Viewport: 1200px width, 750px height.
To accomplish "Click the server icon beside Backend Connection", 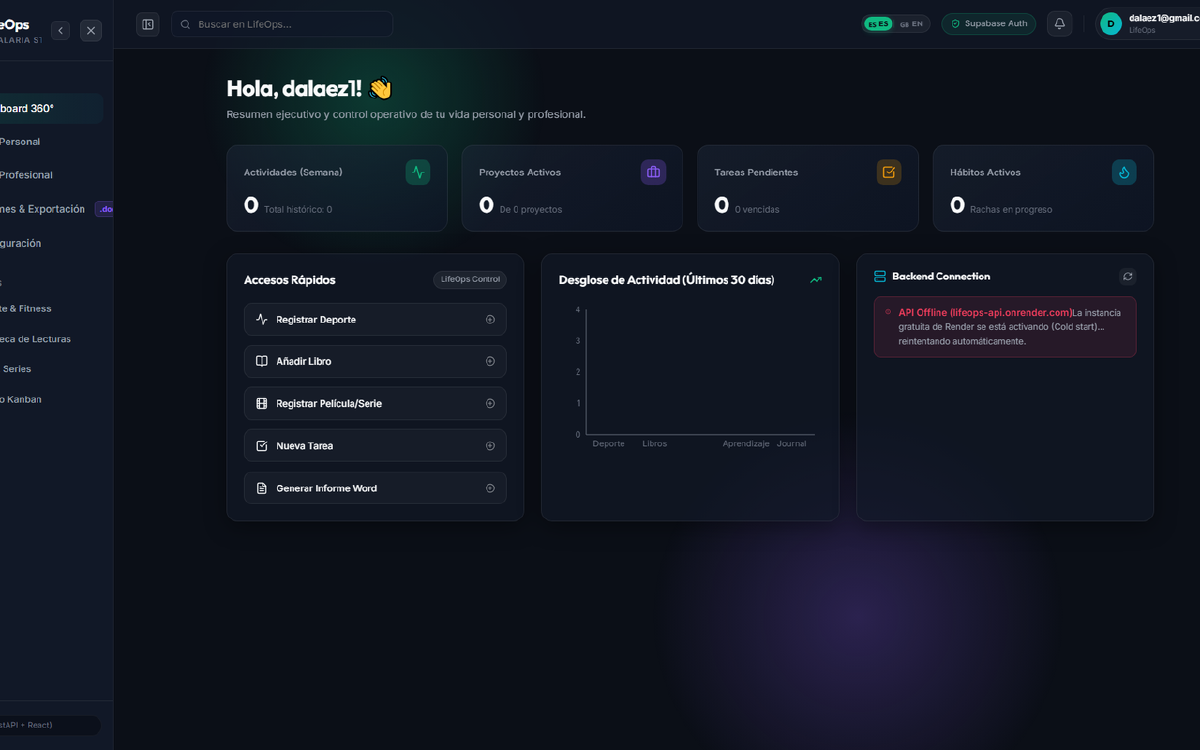I will point(880,276).
